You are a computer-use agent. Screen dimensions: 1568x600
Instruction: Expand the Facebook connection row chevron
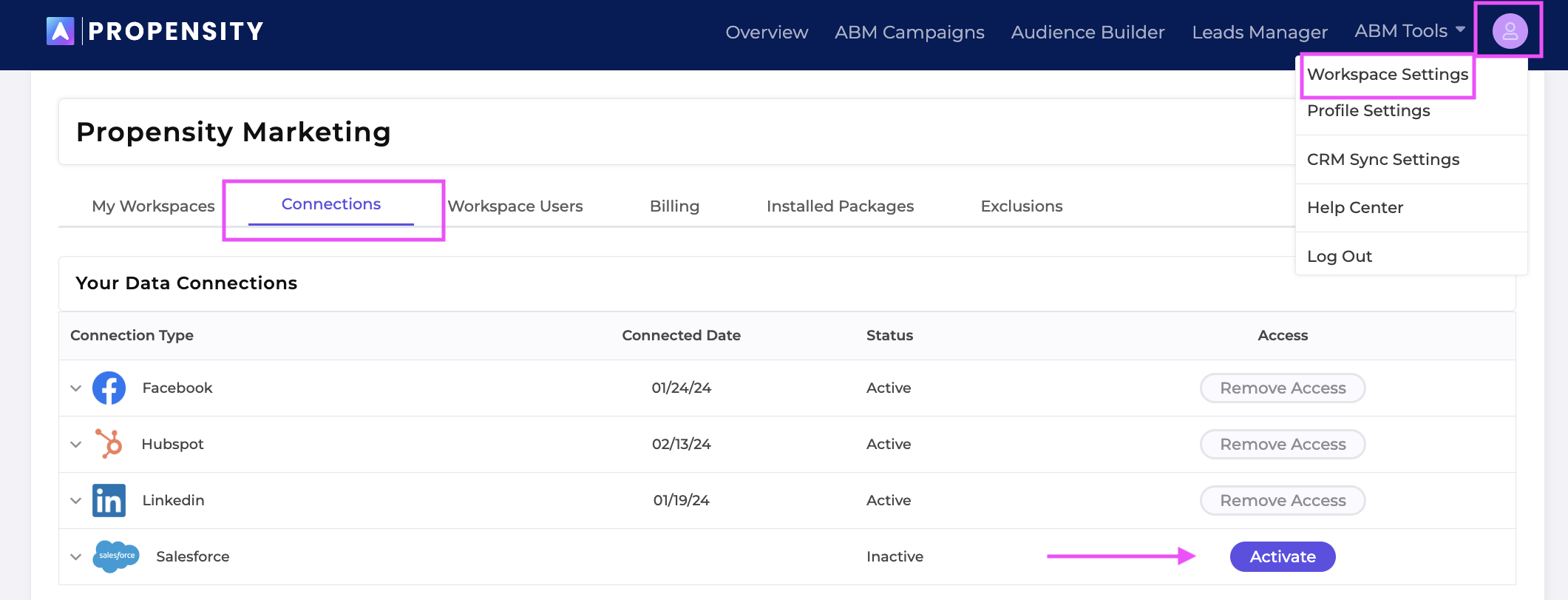tap(75, 388)
